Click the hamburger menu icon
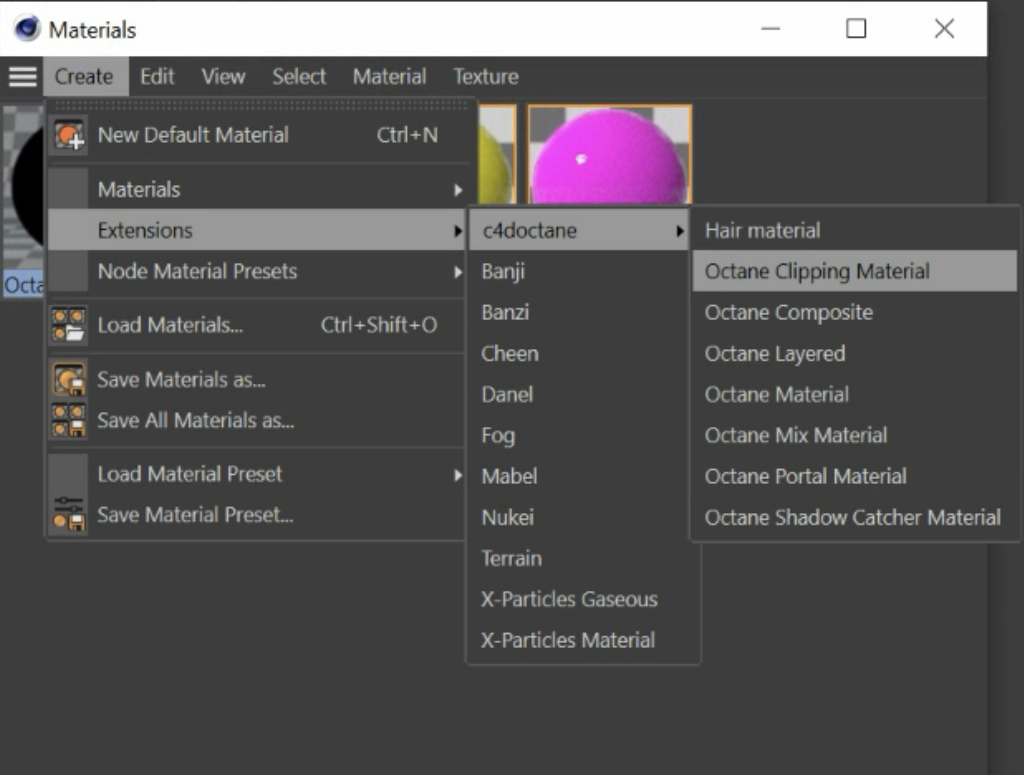Image resolution: width=1024 pixels, height=775 pixels. pos(22,77)
